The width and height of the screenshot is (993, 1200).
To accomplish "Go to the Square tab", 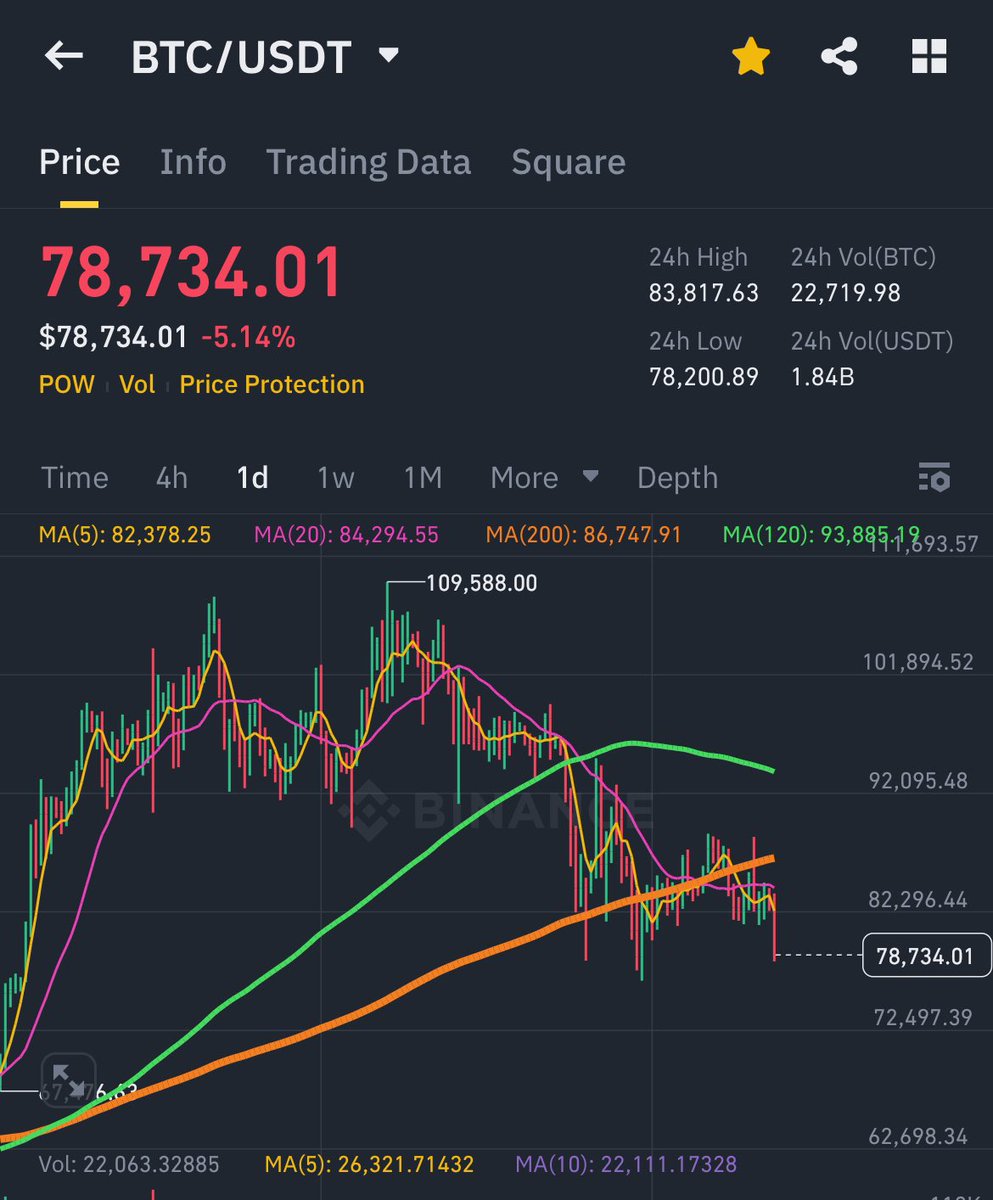I will pyautogui.click(x=568, y=162).
